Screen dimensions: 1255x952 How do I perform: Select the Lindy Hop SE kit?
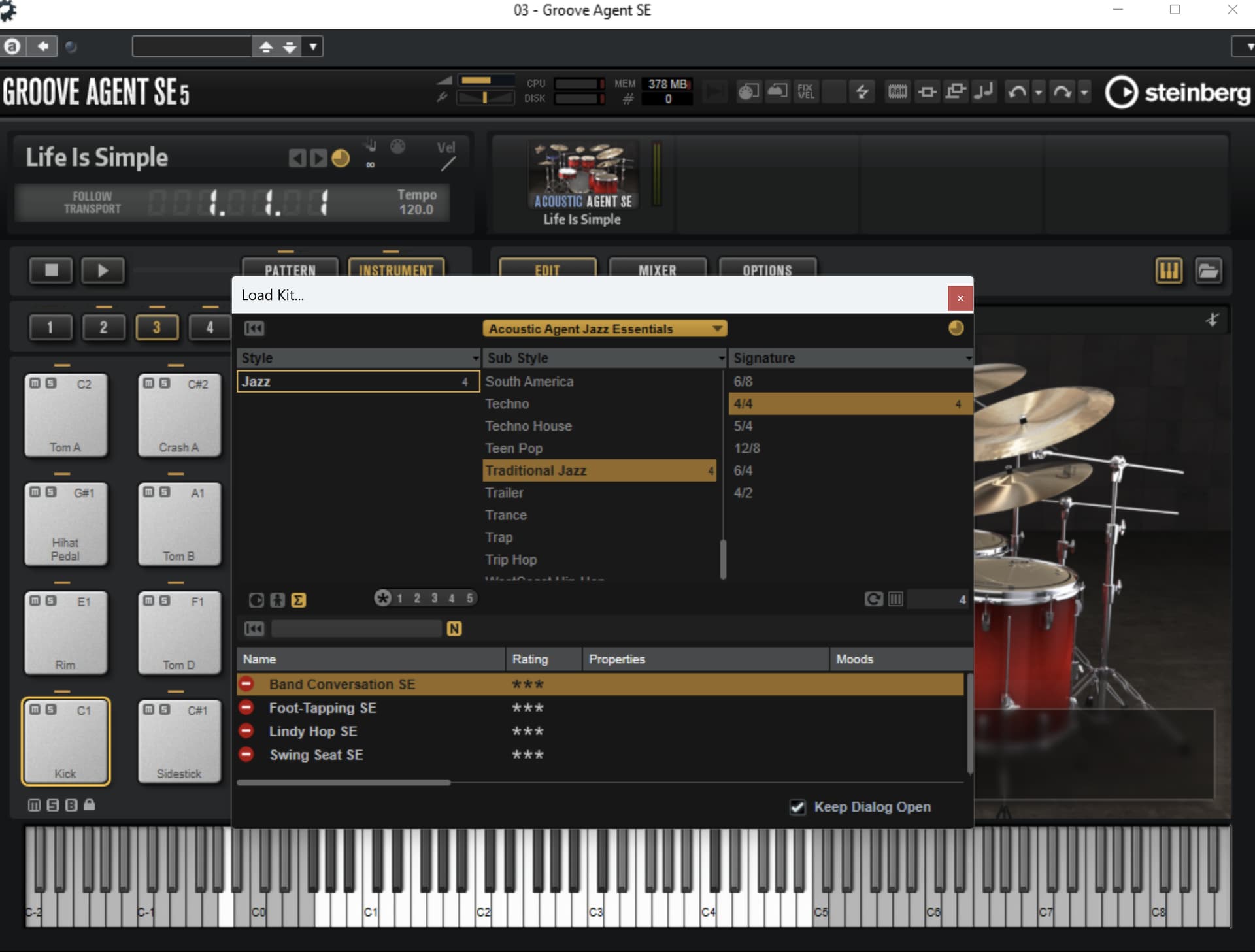(313, 731)
